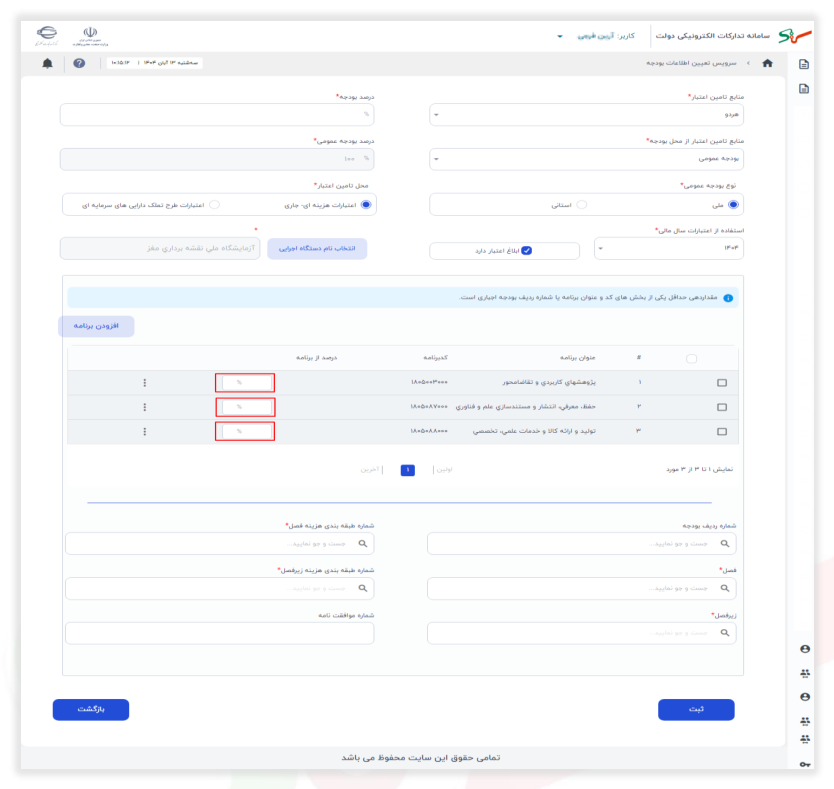Click the Setad logo beside سامانه تدارکات الکترونیکی دولت
This screenshot has height=789, width=834.
pyautogui.click(x=795, y=36)
